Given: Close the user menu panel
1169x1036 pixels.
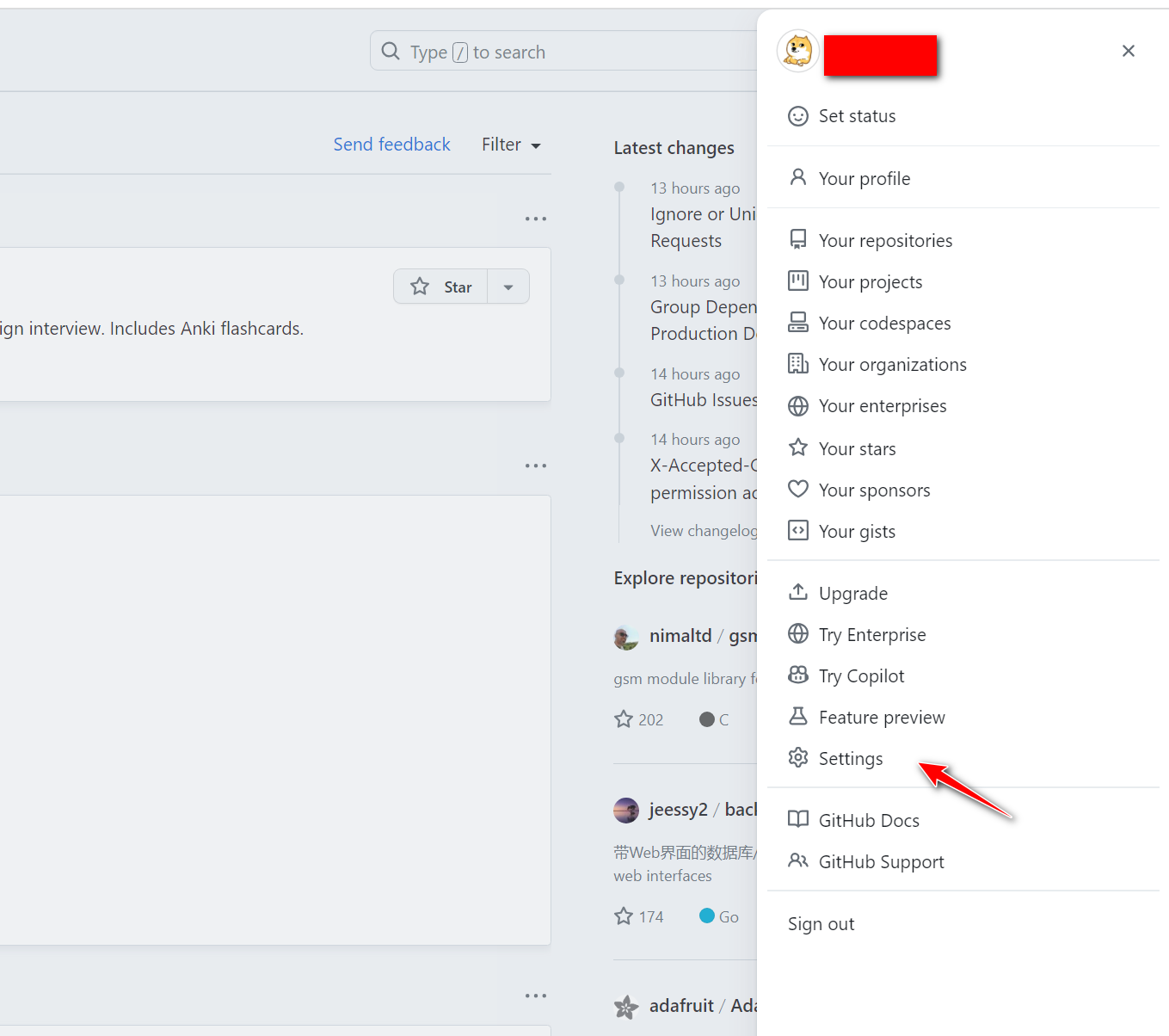Looking at the screenshot, I should [x=1129, y=51].
